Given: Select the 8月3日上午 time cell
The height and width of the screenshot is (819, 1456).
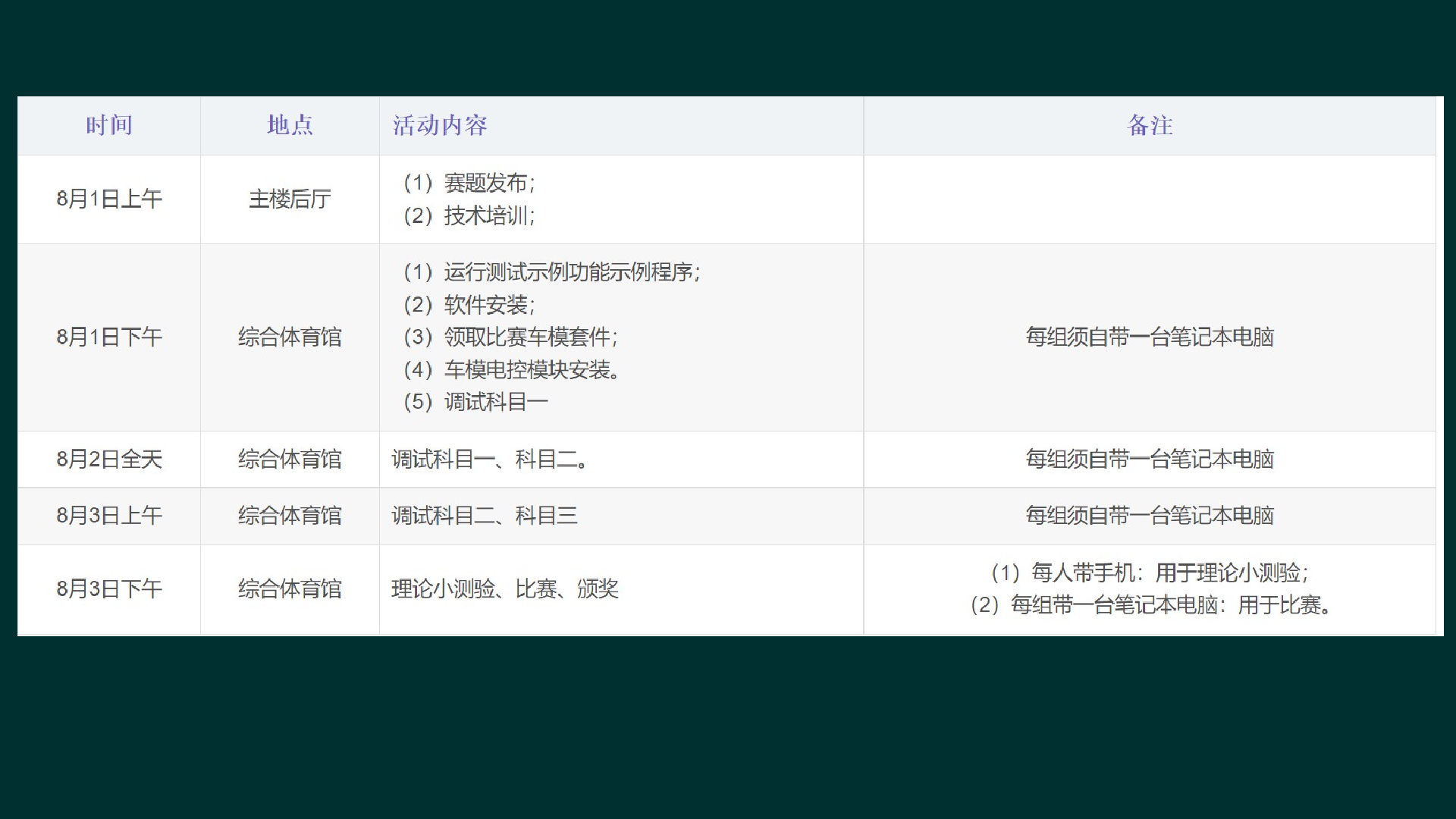Looking at the screenshot, I should point(109,516).
